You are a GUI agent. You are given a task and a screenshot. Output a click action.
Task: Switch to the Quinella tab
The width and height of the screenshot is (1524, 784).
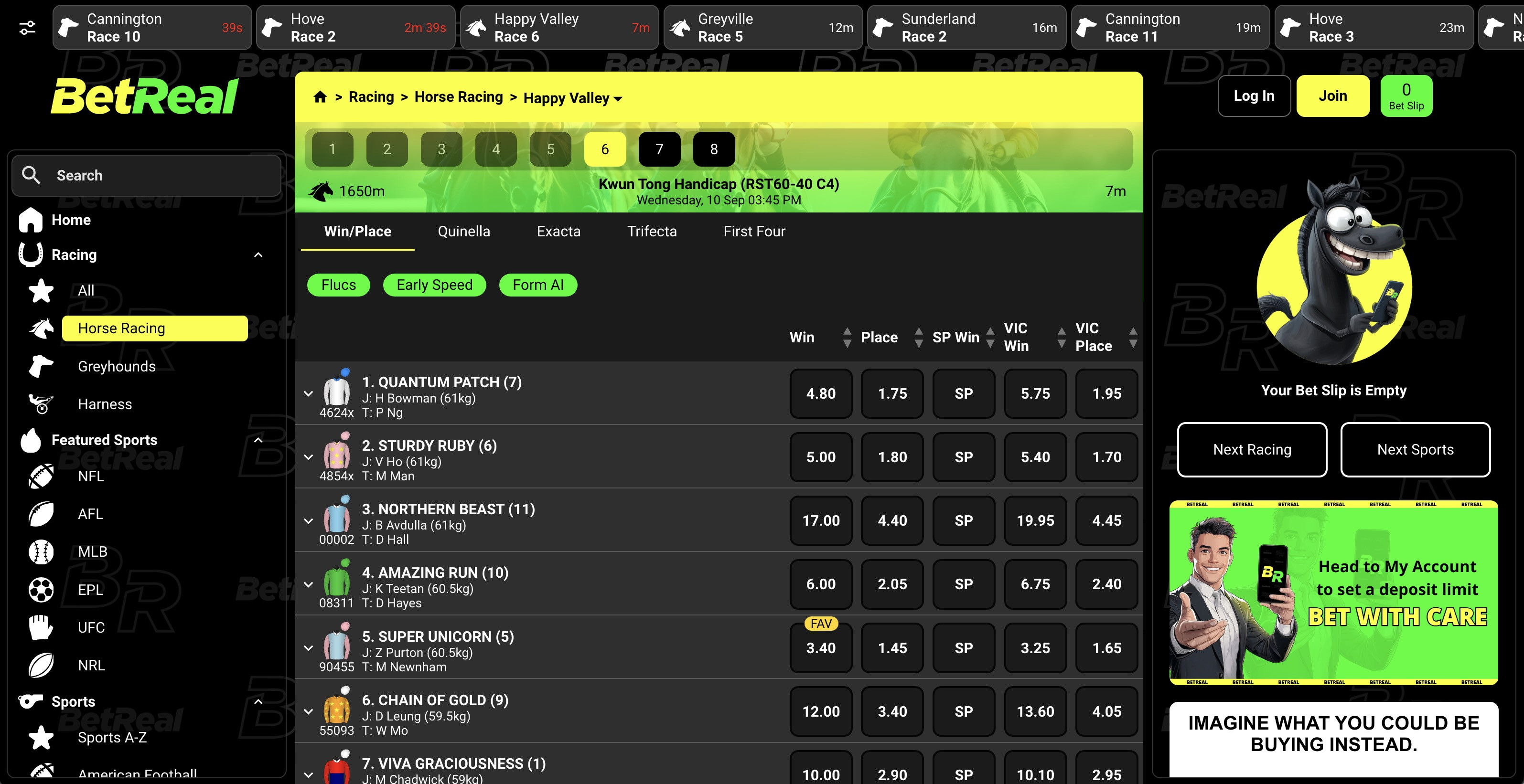point(464,231)
